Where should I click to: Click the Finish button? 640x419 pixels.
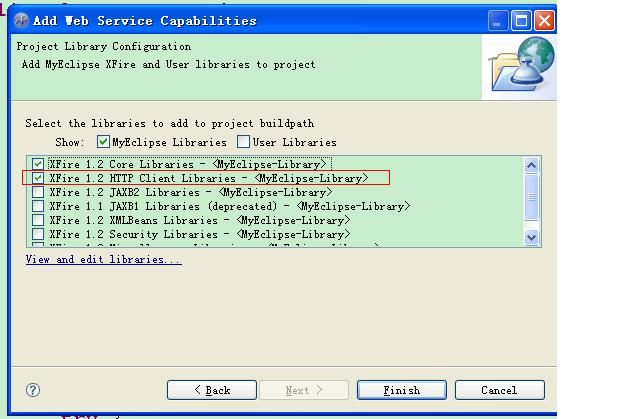tap(402, 390)
